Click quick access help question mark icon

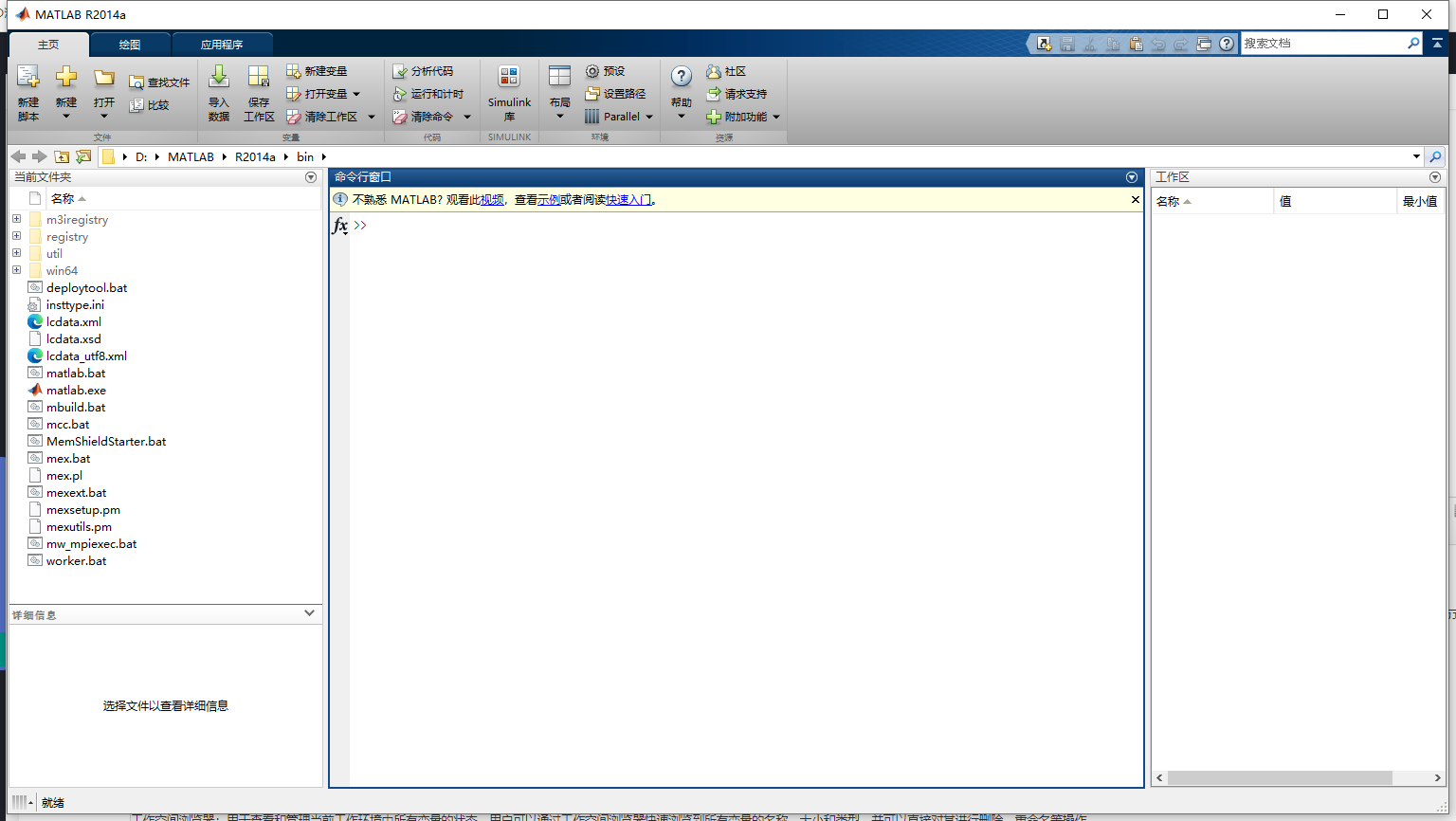(1227, 44)
